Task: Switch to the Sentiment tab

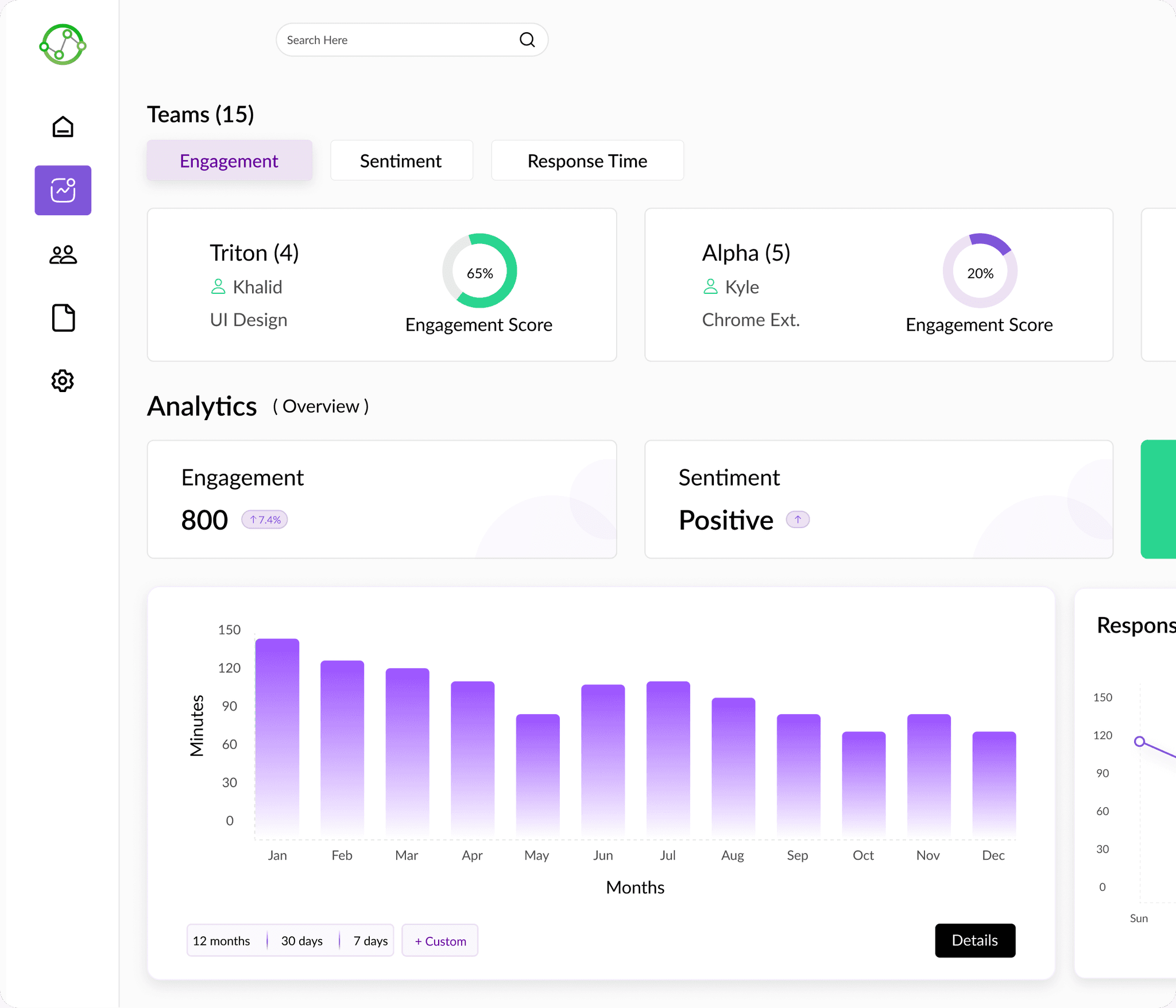Action: [401, 160]
